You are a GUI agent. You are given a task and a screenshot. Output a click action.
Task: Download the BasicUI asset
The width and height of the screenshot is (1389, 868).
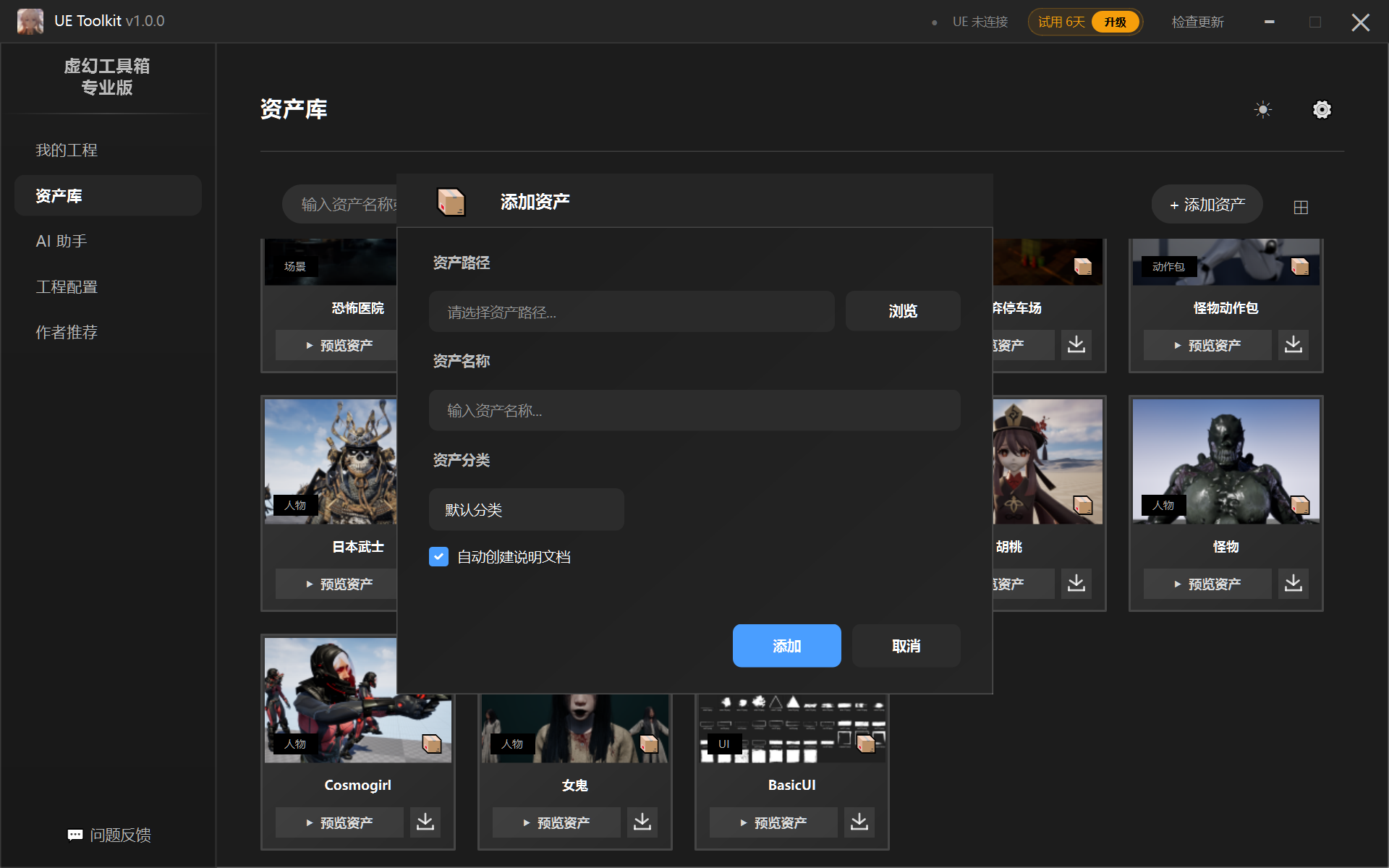[859, 822]
